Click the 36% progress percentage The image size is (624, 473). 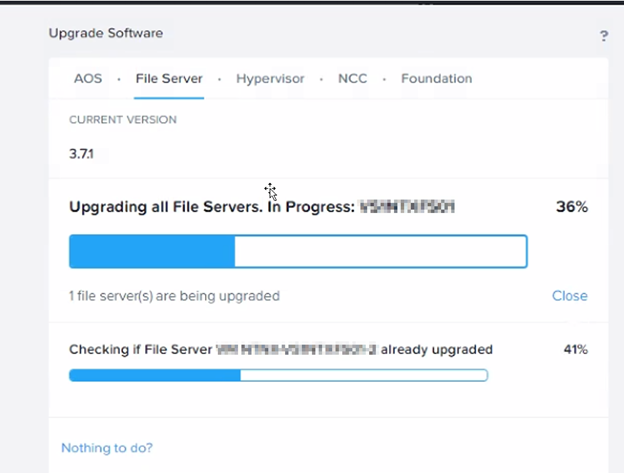click(572, 206)
